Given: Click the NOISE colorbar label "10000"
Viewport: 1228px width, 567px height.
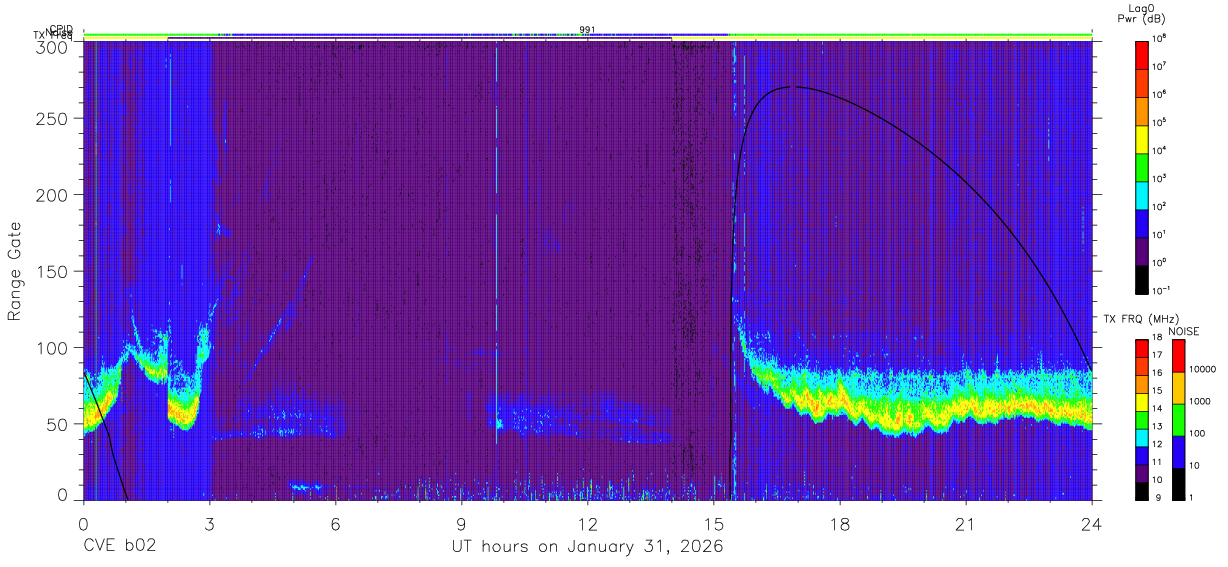Looking at the screenshot, I should 1204,370.
